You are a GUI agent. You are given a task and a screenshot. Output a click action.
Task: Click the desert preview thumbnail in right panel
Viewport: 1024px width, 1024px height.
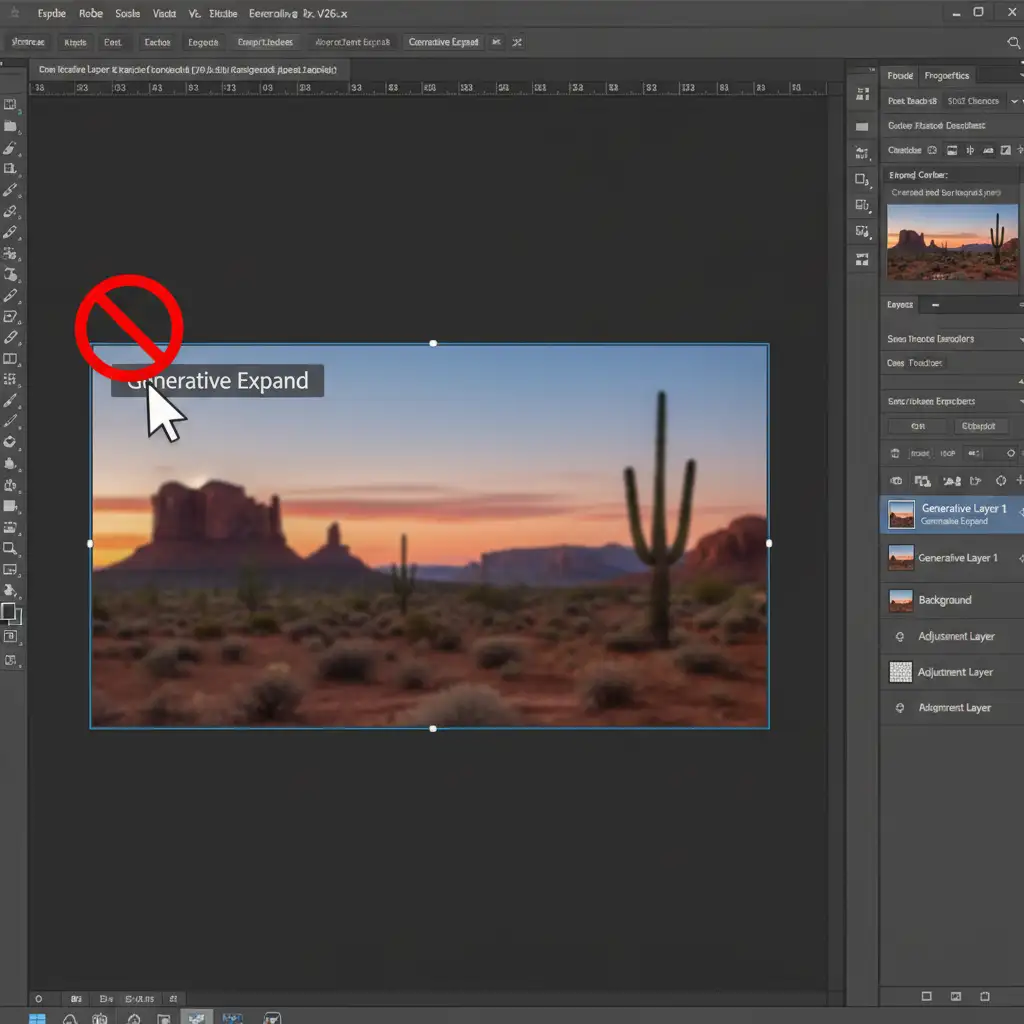coord(951,243)
